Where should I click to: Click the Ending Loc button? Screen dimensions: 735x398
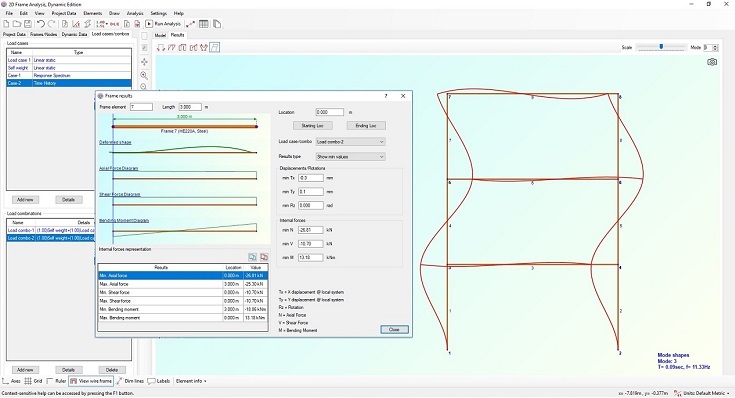(366, 126)
